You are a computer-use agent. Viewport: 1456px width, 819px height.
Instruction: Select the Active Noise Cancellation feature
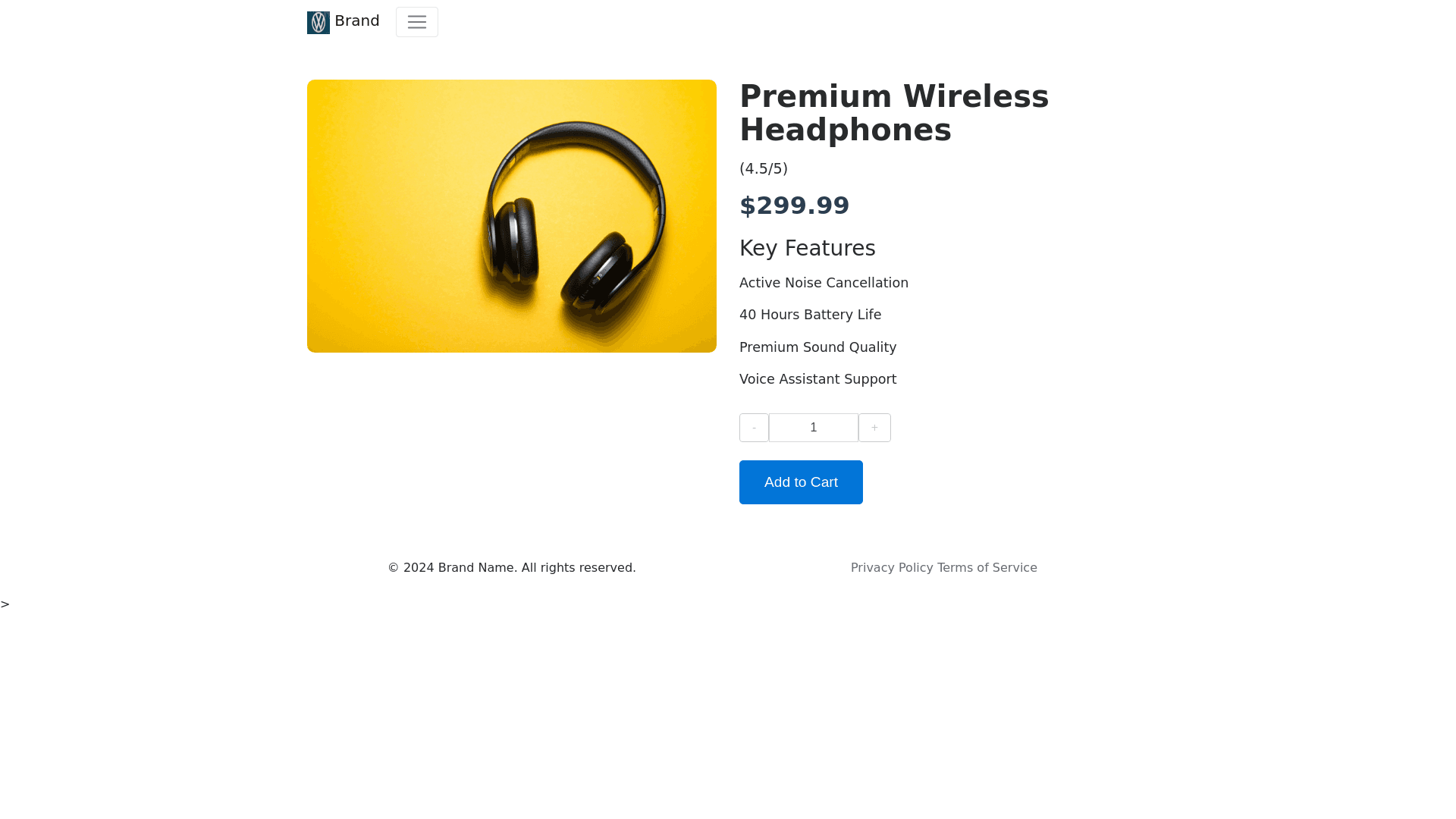pyautogui.click(x=824, y=283)
